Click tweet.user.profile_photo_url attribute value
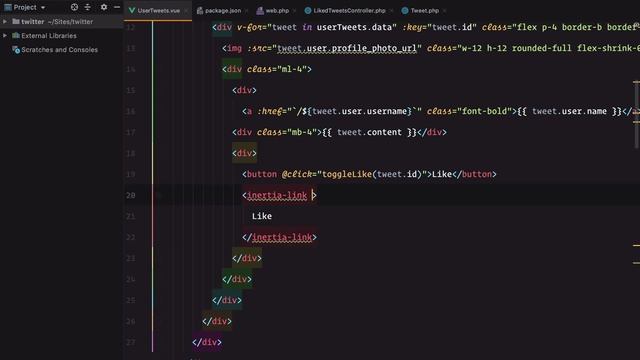Viewport: 640px width, 360px height. click(x=347, y=49)
